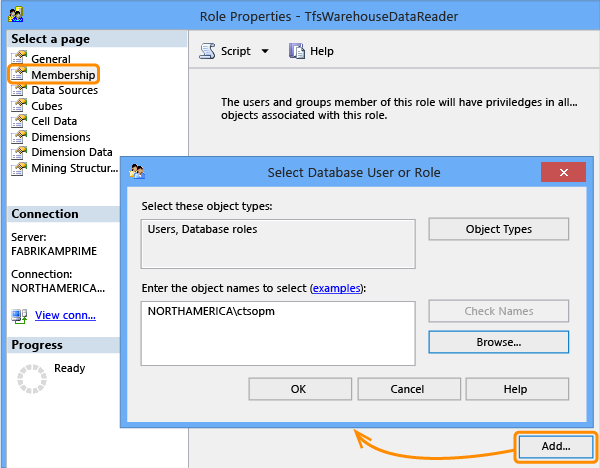Click the Dimension Data page icon

click(19, 152)
